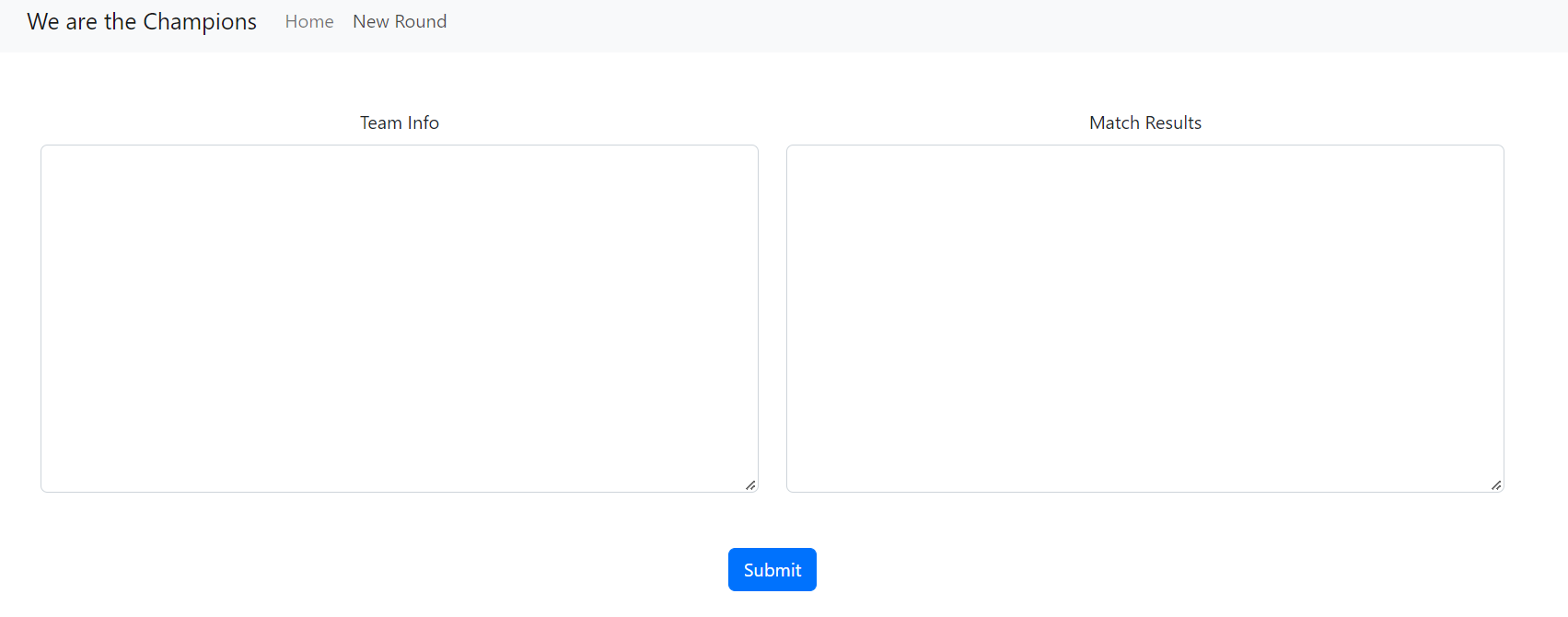Viewport: 1568px width, 617px height.
Task: Click the resize grip on Match Results textarea
Action: [1495, 484]
